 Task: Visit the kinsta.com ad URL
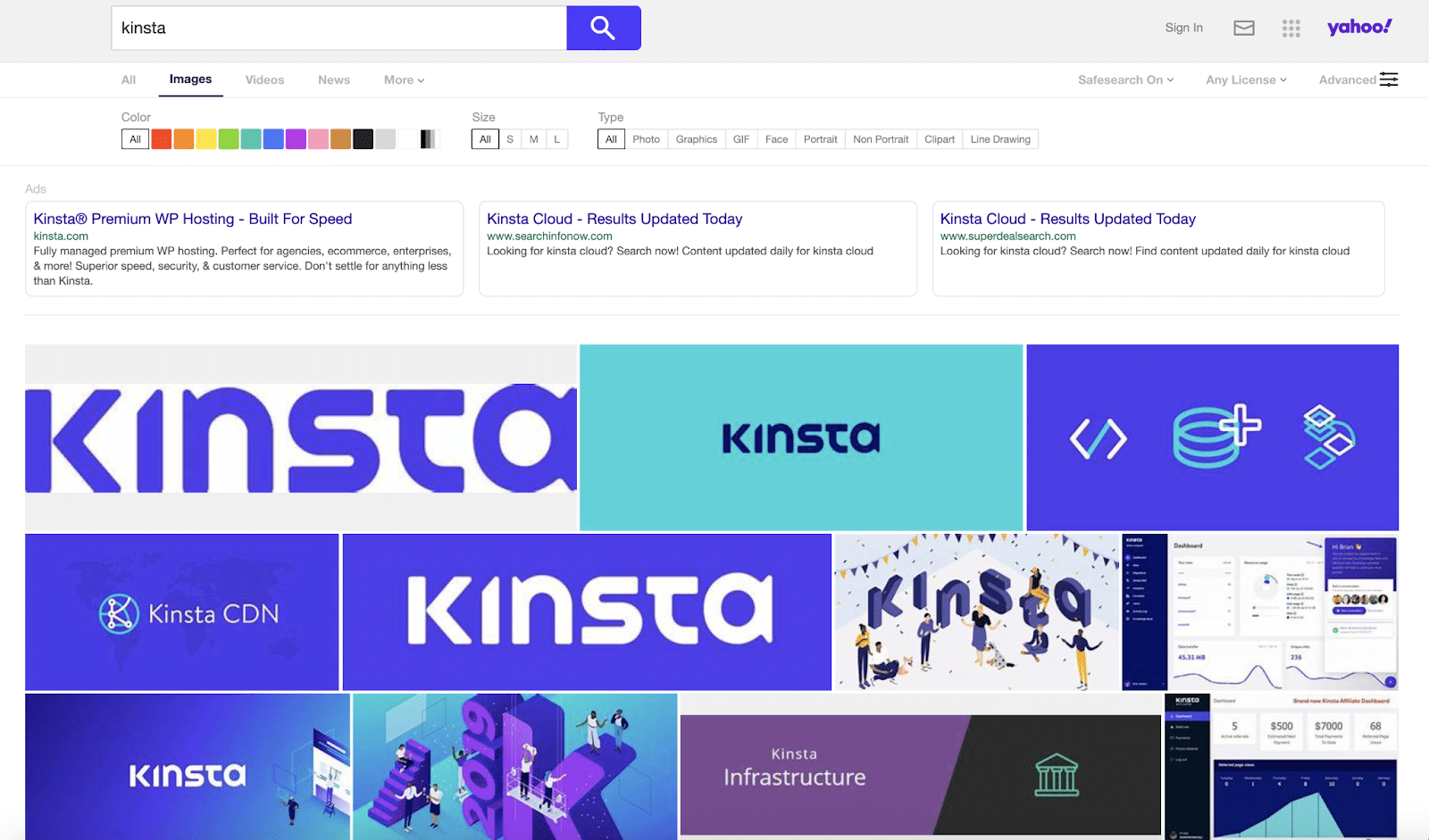tap(61, 237)
